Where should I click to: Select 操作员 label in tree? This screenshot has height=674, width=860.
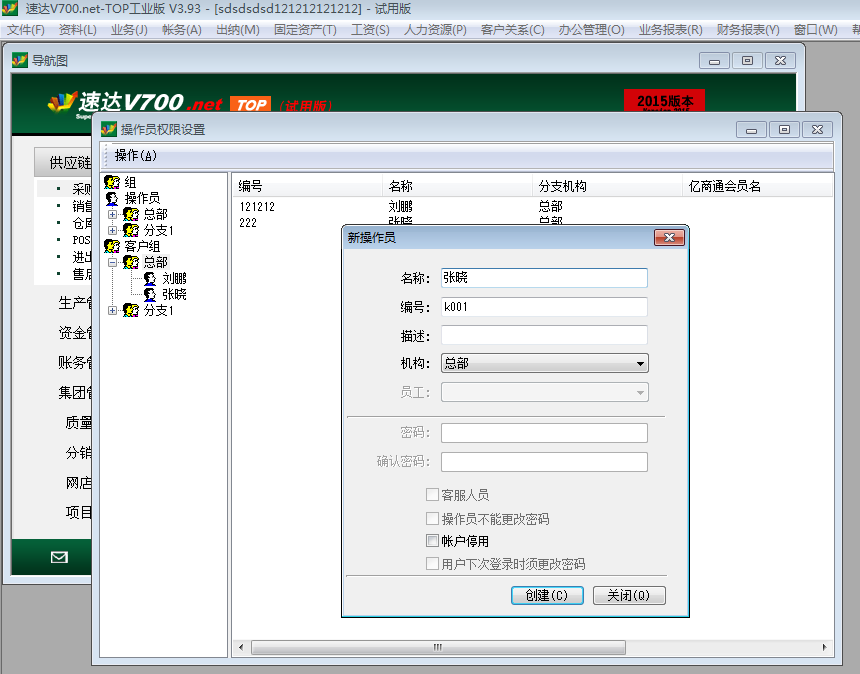click(142, 198)
